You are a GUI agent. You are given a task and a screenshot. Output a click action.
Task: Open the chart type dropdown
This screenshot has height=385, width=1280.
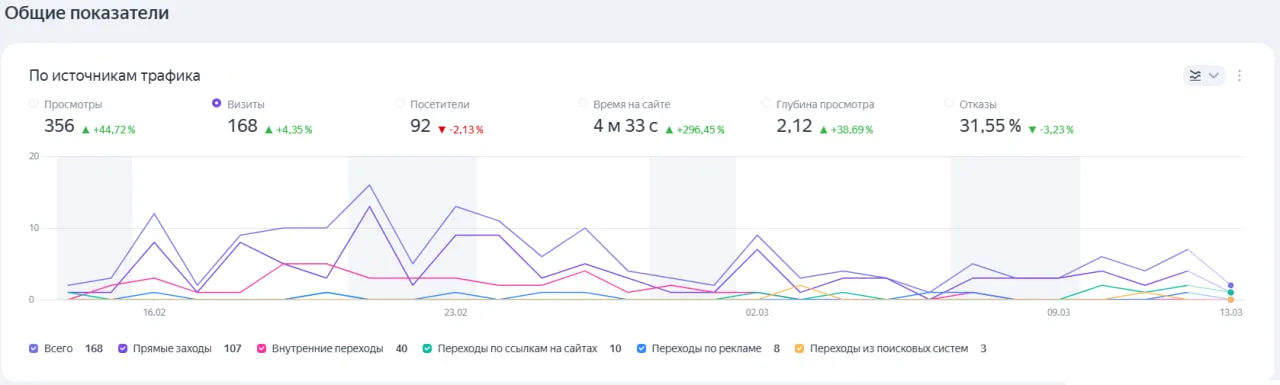coord(1203,75)
